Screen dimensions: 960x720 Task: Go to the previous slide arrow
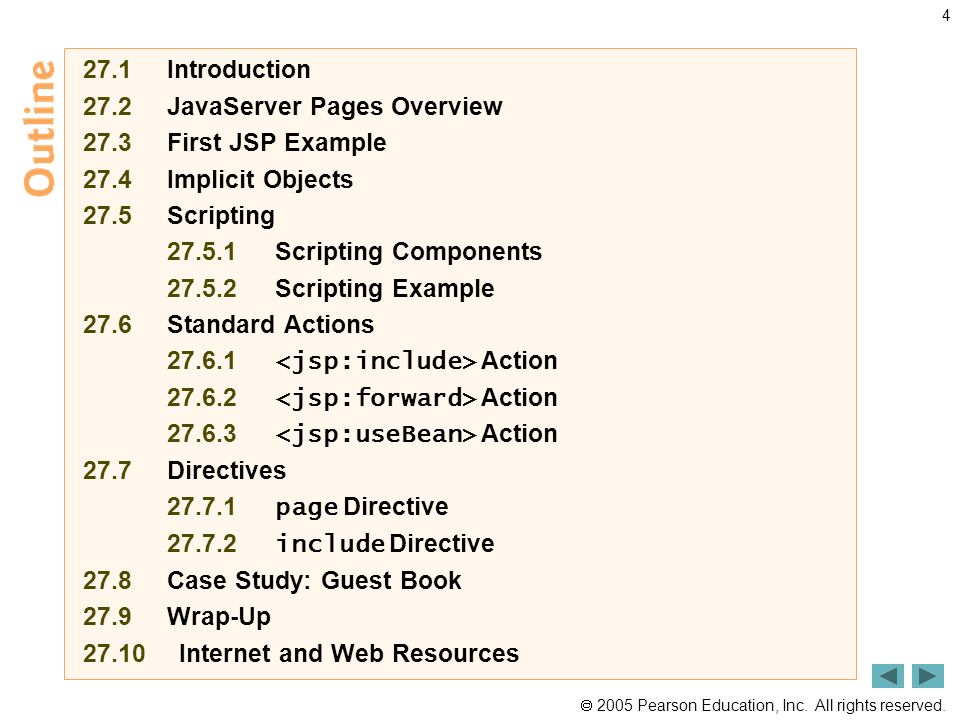click(x=887, y=676)
